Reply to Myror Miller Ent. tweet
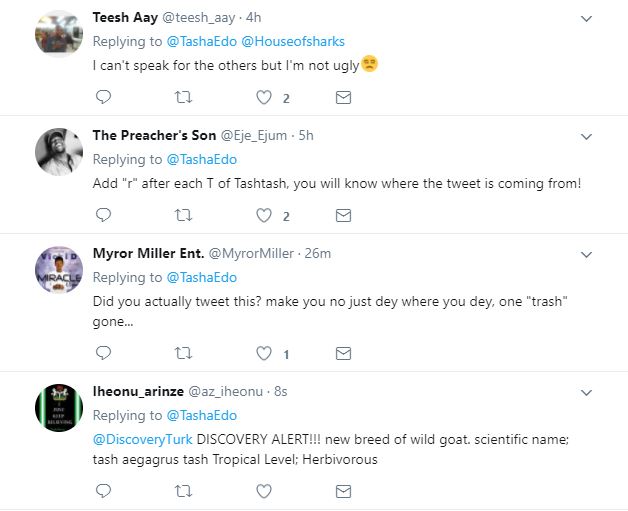This screenshot has width=628, height=511. pyautogui.click(x=103, y=353)
